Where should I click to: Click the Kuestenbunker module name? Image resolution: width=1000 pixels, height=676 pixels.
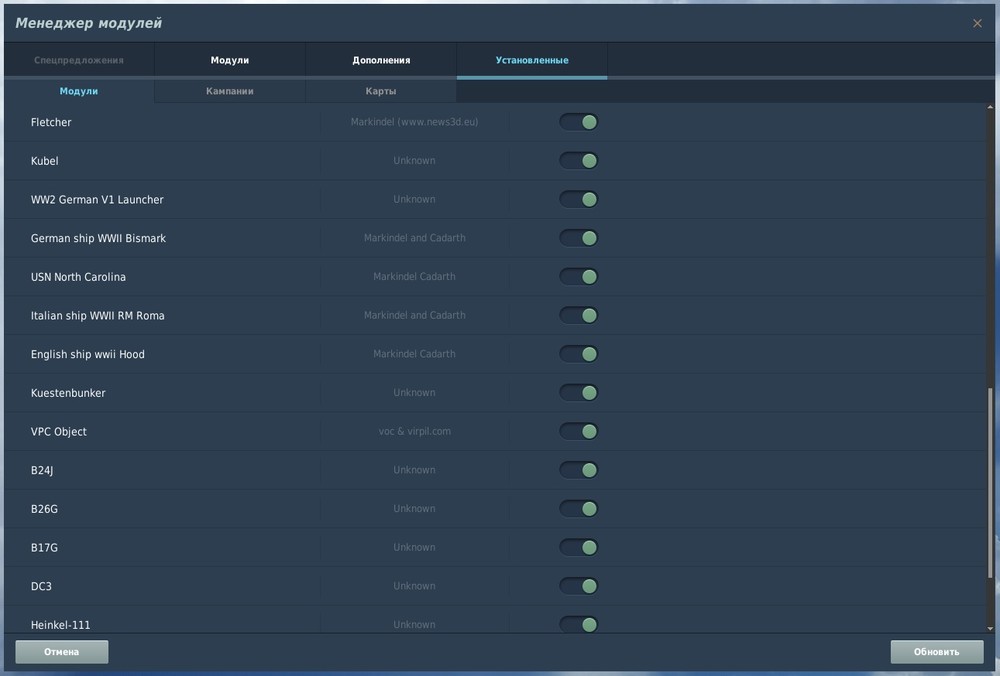click(x=68, y=393)
